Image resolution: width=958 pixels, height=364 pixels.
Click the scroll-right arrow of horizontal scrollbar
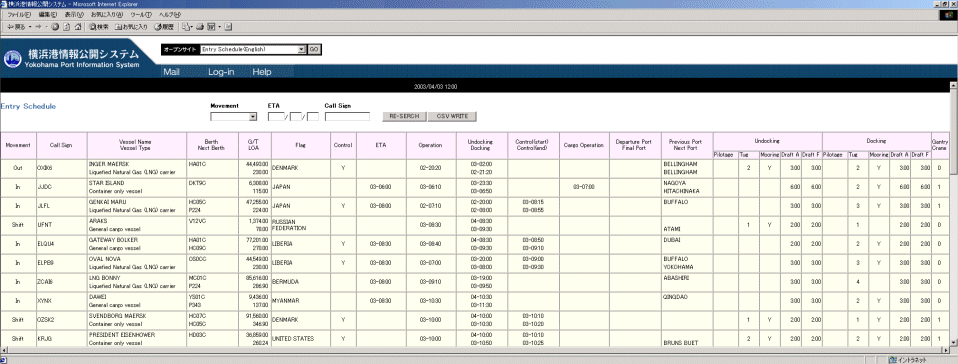[x=946, y=350]
